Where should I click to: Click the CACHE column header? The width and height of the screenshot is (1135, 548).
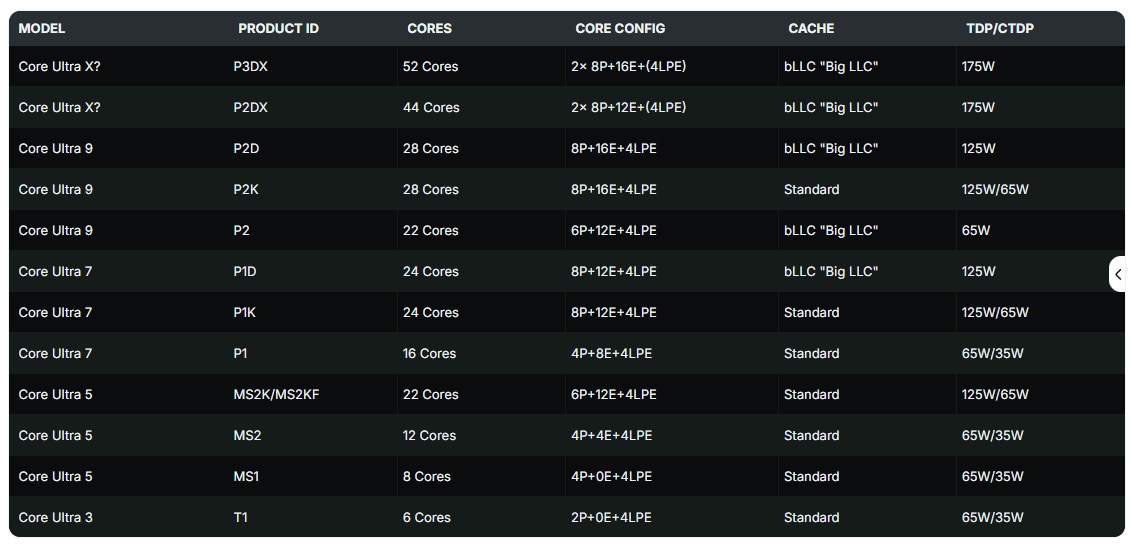(x=810, y=28)
